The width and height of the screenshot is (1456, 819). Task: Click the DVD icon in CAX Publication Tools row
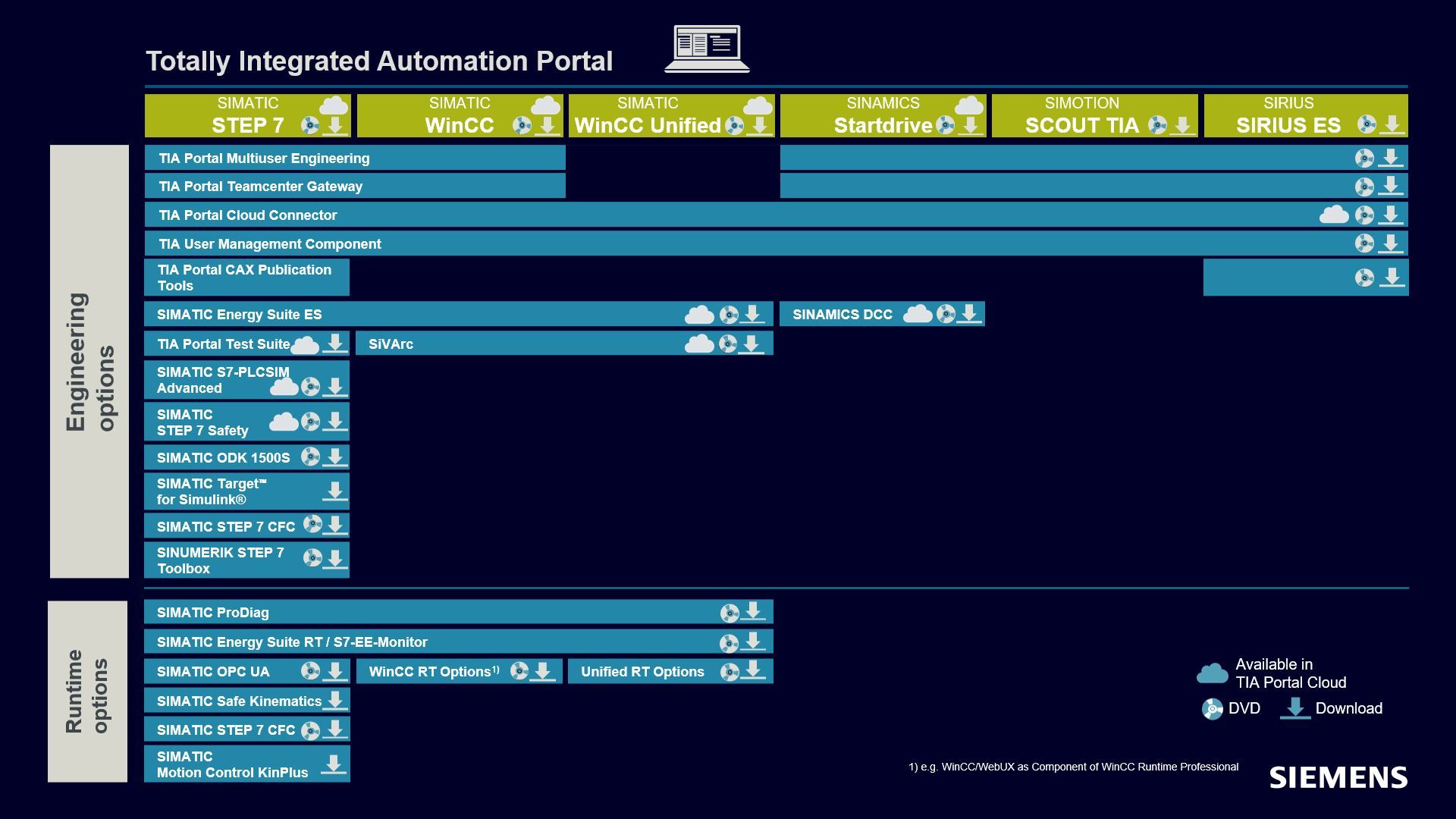(1364, 278)
